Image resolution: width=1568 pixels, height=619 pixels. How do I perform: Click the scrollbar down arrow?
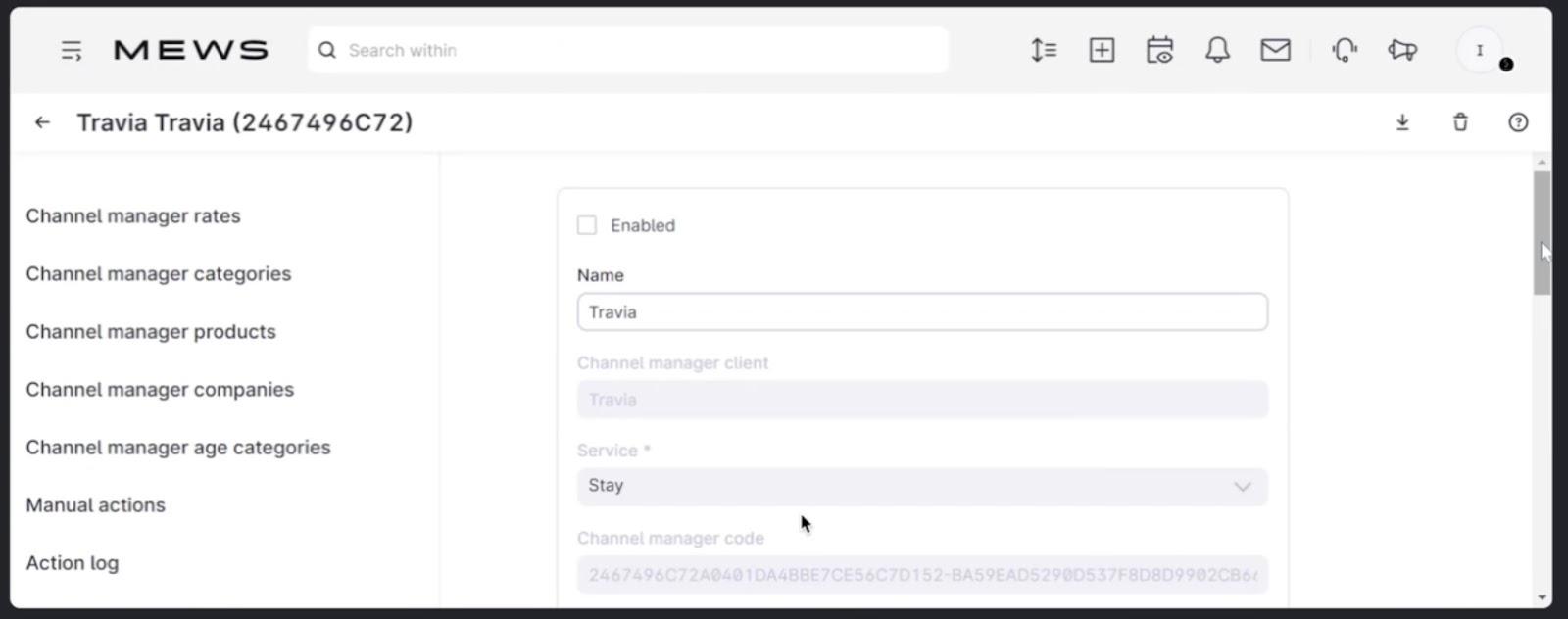(x=1543, y=597)
